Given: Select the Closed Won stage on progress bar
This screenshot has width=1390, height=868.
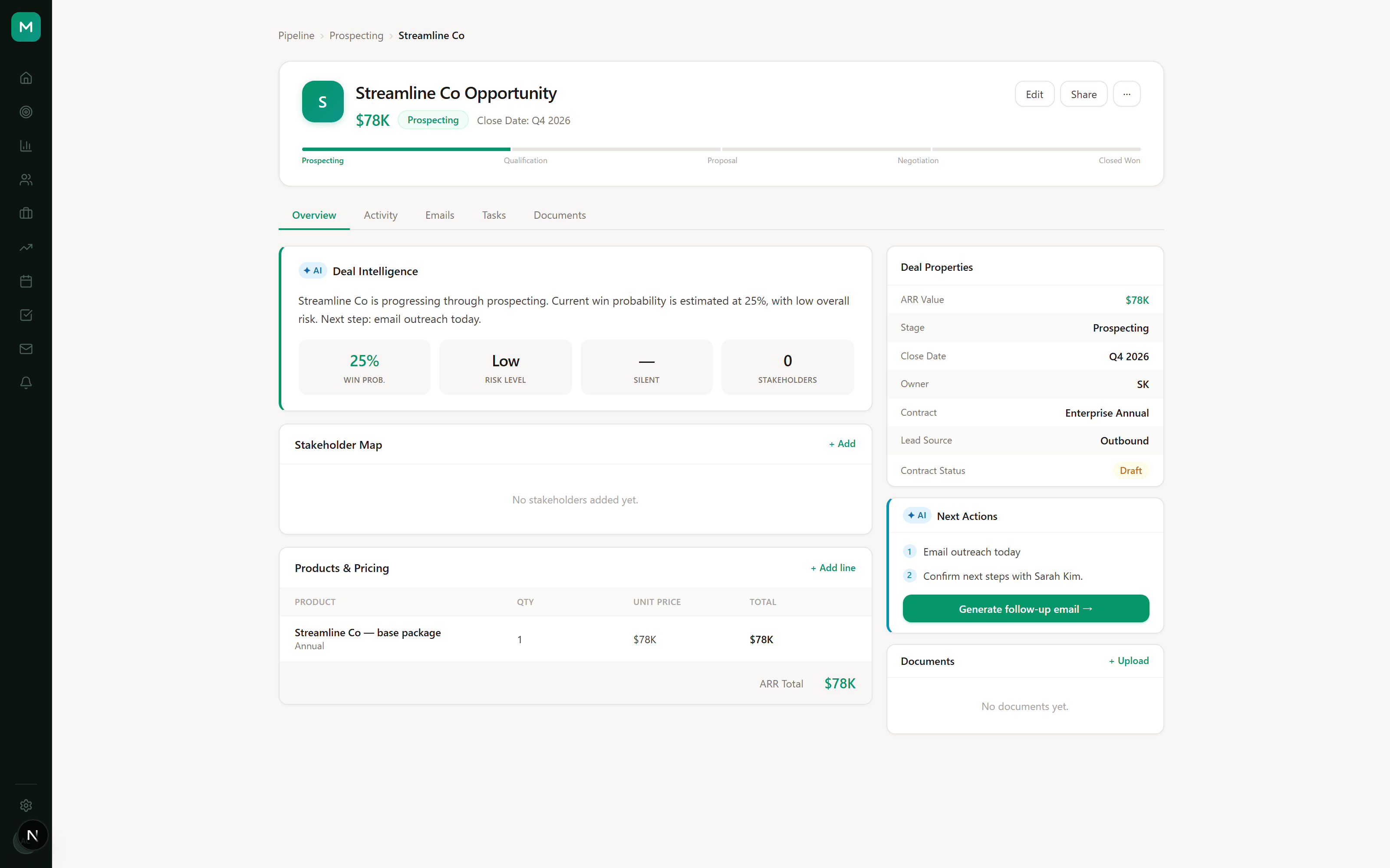Looking at the screenshot, I should point(1120,161).
